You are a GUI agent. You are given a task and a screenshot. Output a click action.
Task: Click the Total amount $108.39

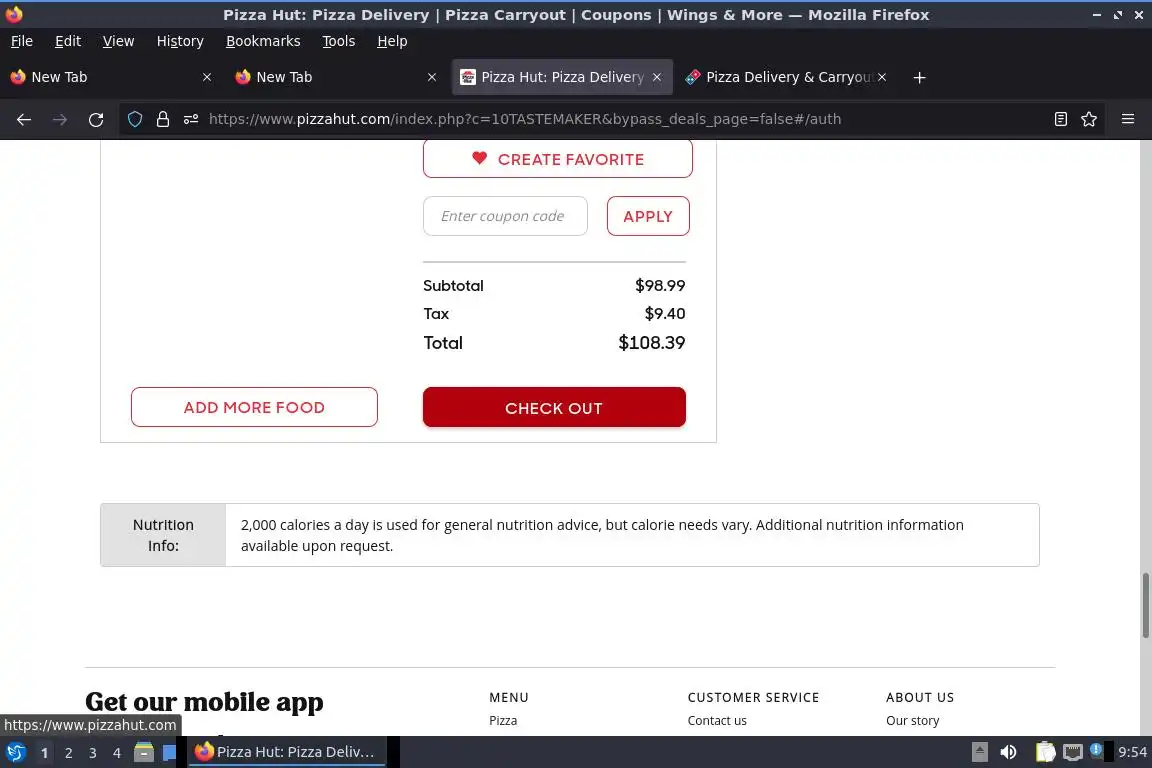652,342
